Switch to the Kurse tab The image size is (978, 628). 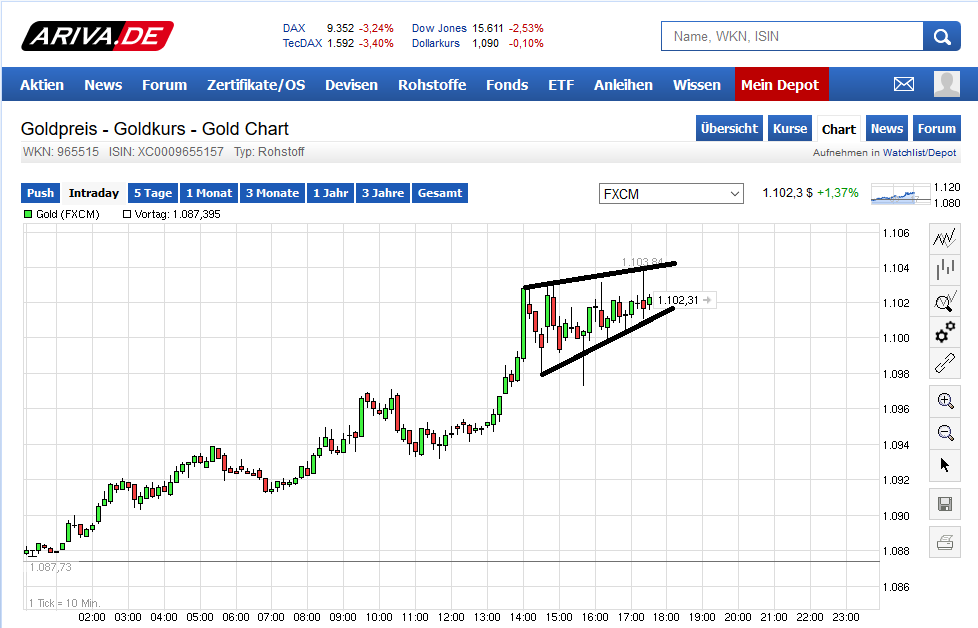[x=789, y=128]
